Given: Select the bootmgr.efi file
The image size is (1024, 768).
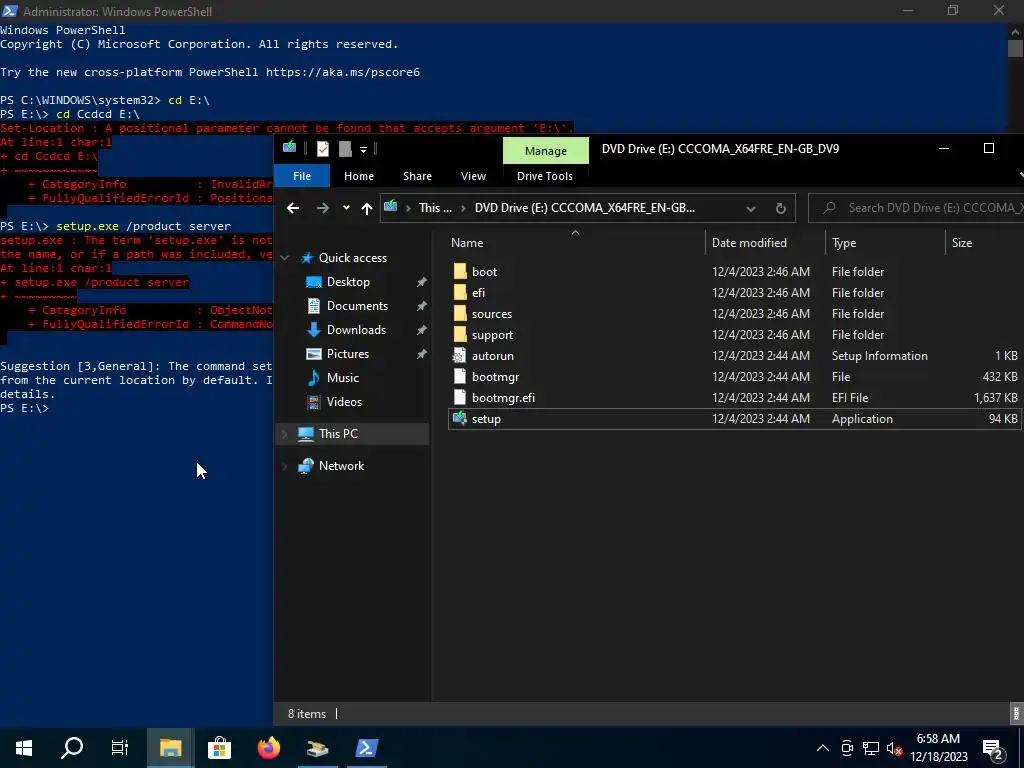Looking at the screenshot, I should (x=503, y=397).
